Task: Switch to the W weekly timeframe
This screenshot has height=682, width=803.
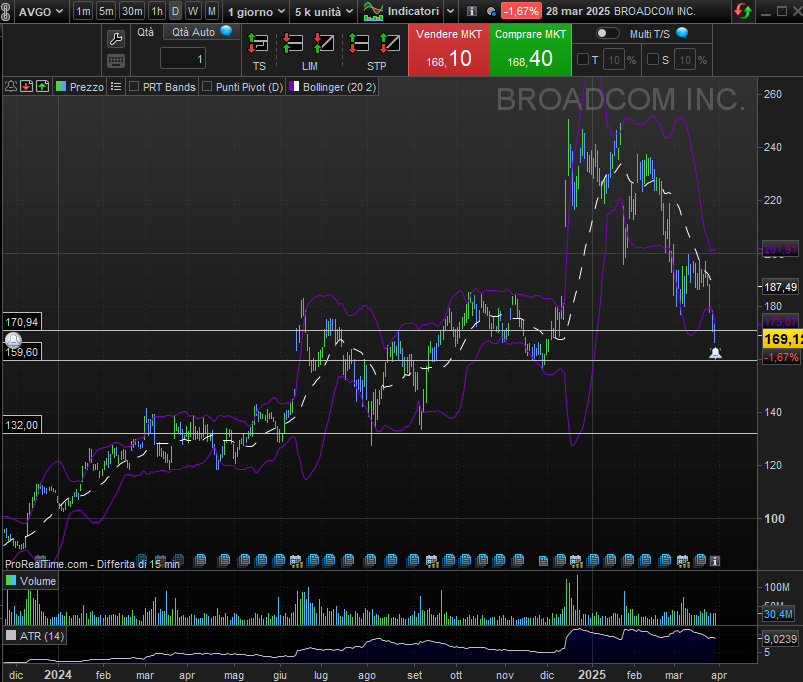Action: tap(193, 11)
